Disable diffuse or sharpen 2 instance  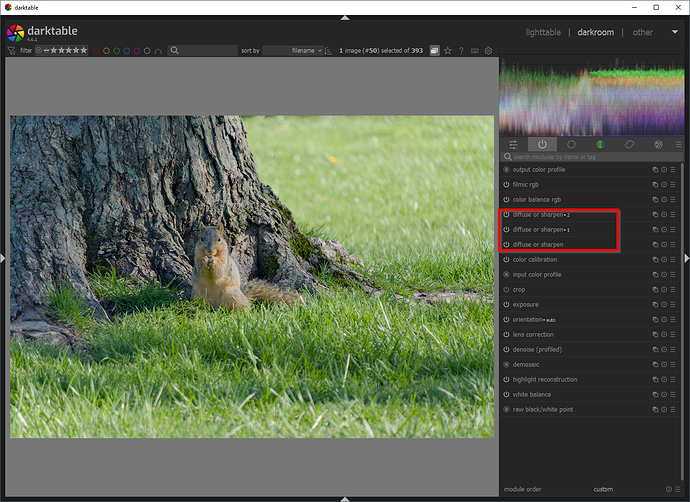506,215
